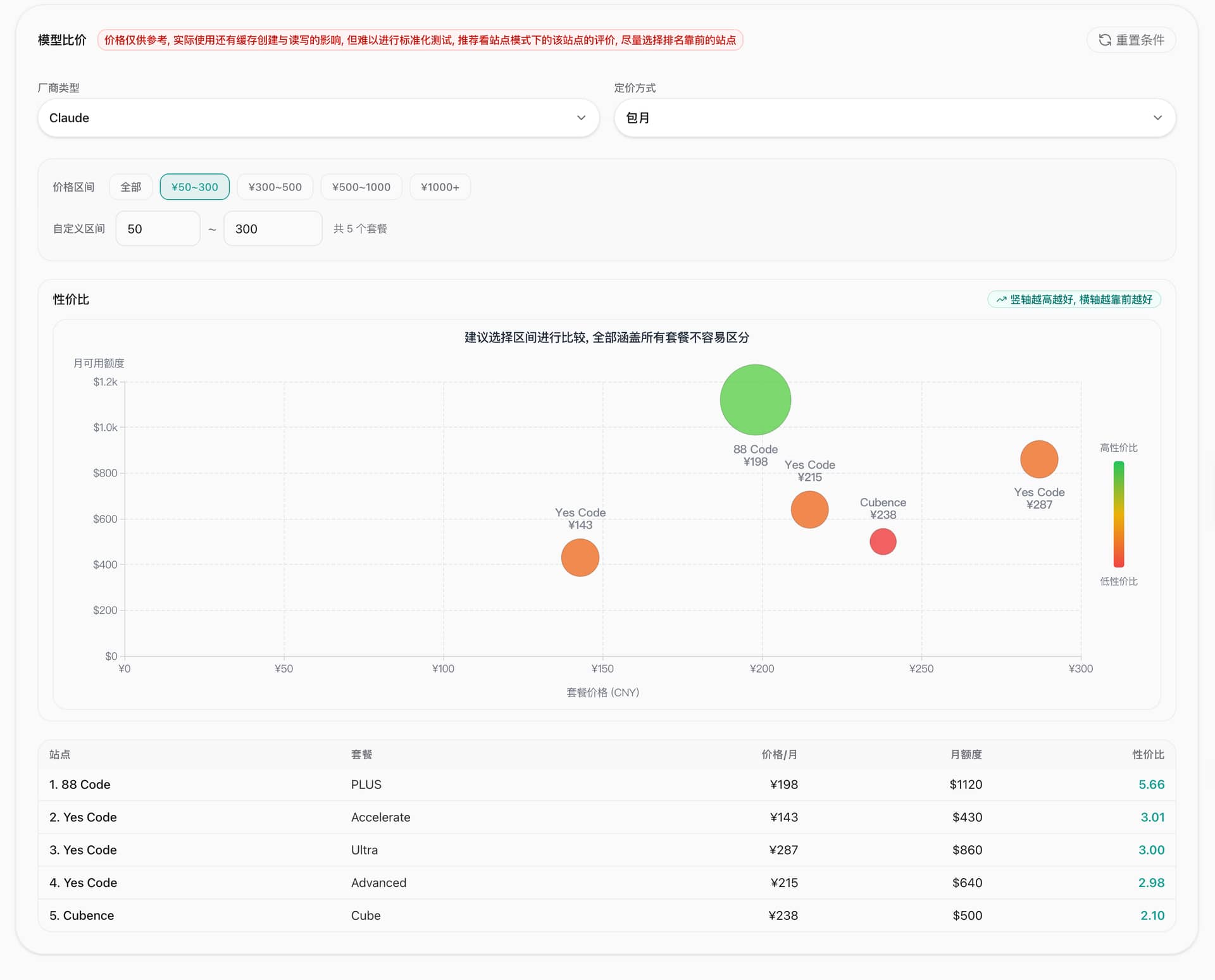Viewport: 1215px width, 980px height.
Task: Open the 厂商类型 Claude dropdown
Action: (304, 118)
